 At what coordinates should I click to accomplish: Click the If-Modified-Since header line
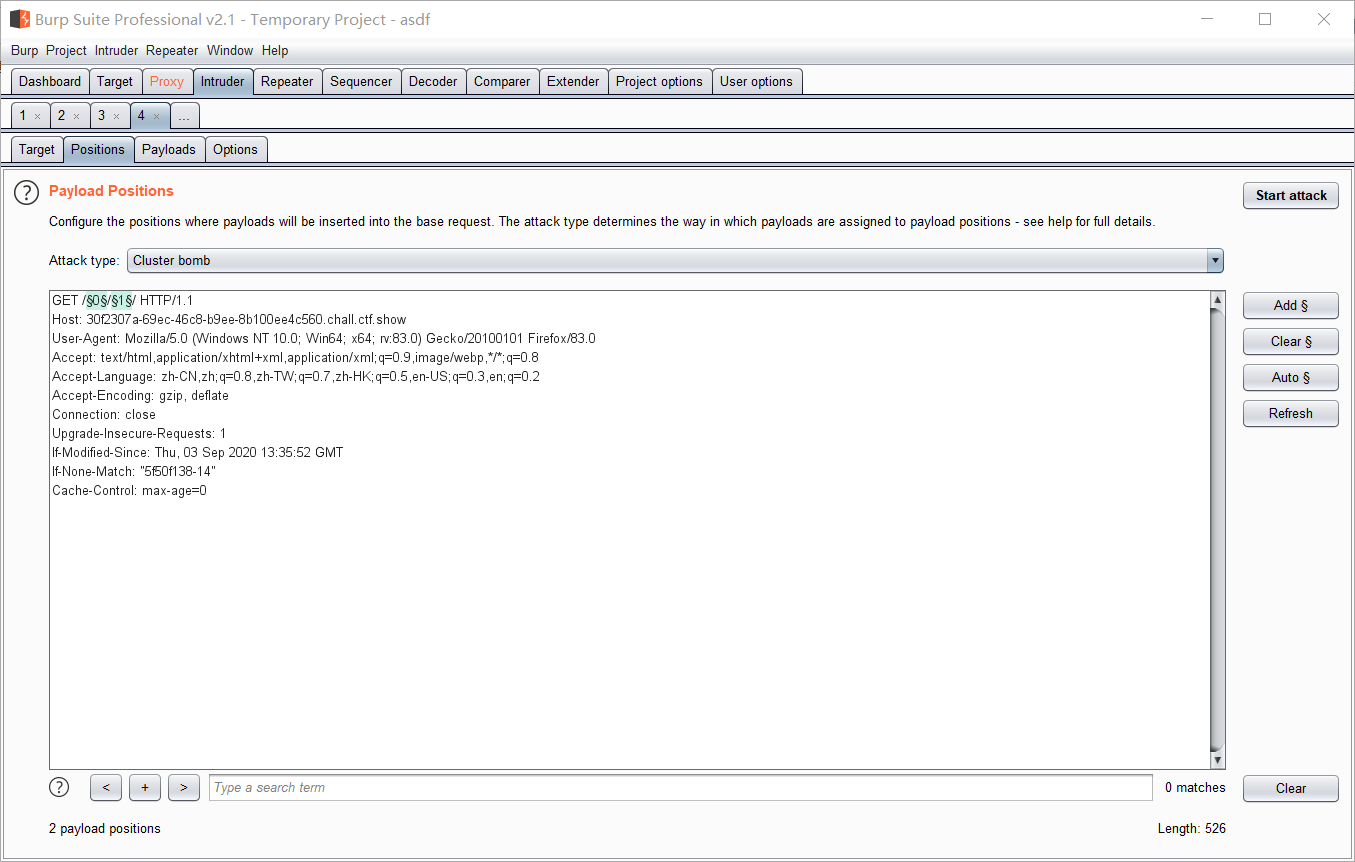pyautogui.click(x=197, y=453)
